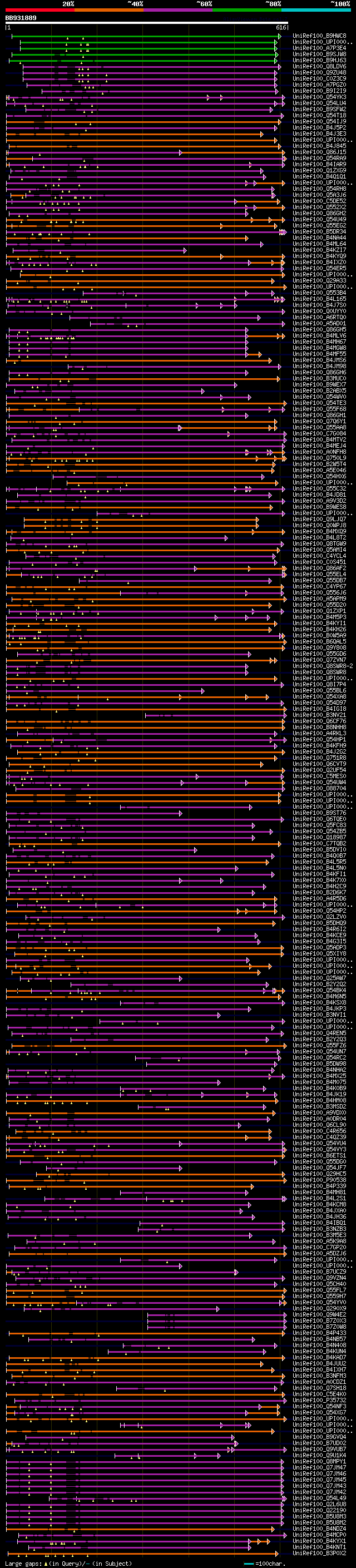Click the label UniRef100_Q8I7P4
Screen dimensions: 356x1568
click(319, 685)
